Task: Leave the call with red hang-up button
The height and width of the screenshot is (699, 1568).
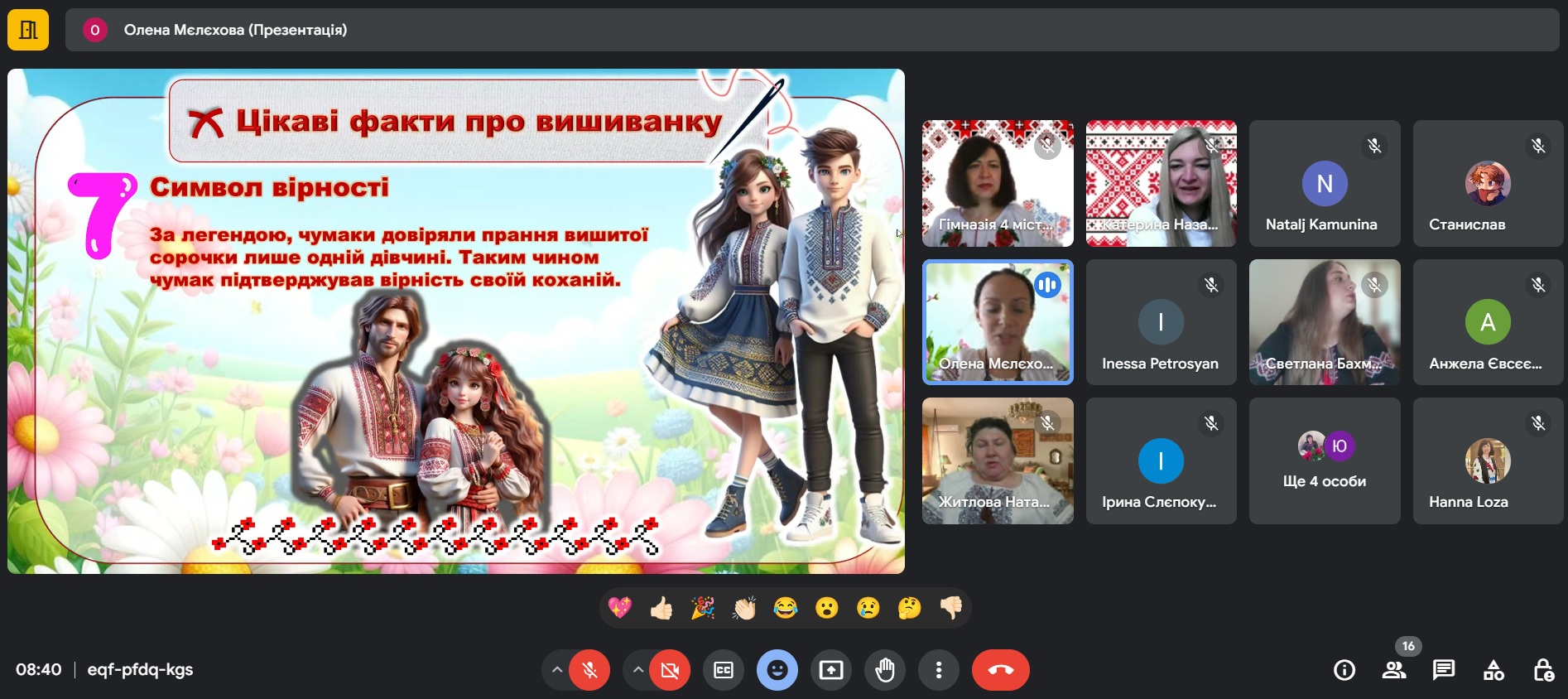Action: coord(1000,670)
